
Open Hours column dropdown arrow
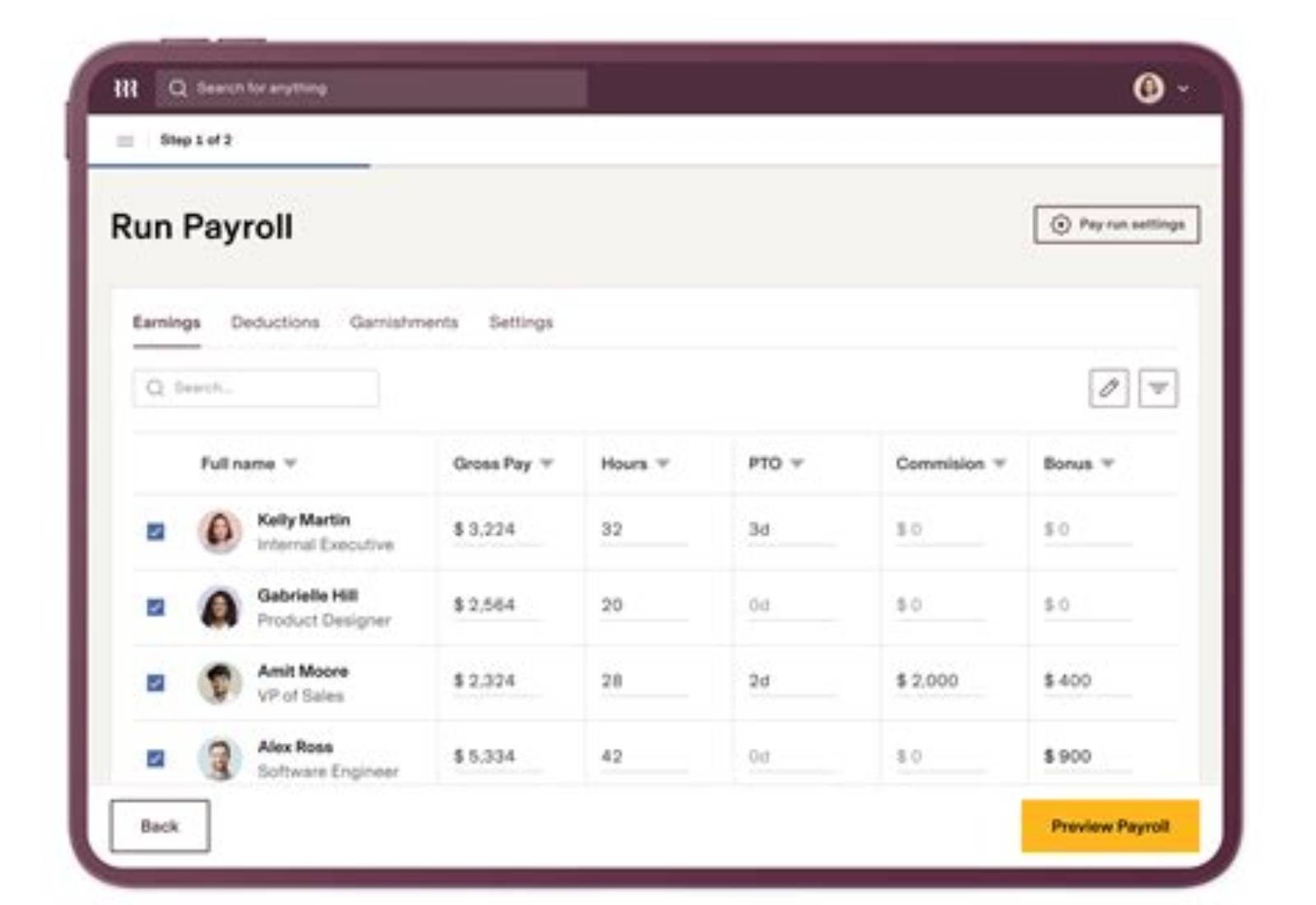coord(663,464)
